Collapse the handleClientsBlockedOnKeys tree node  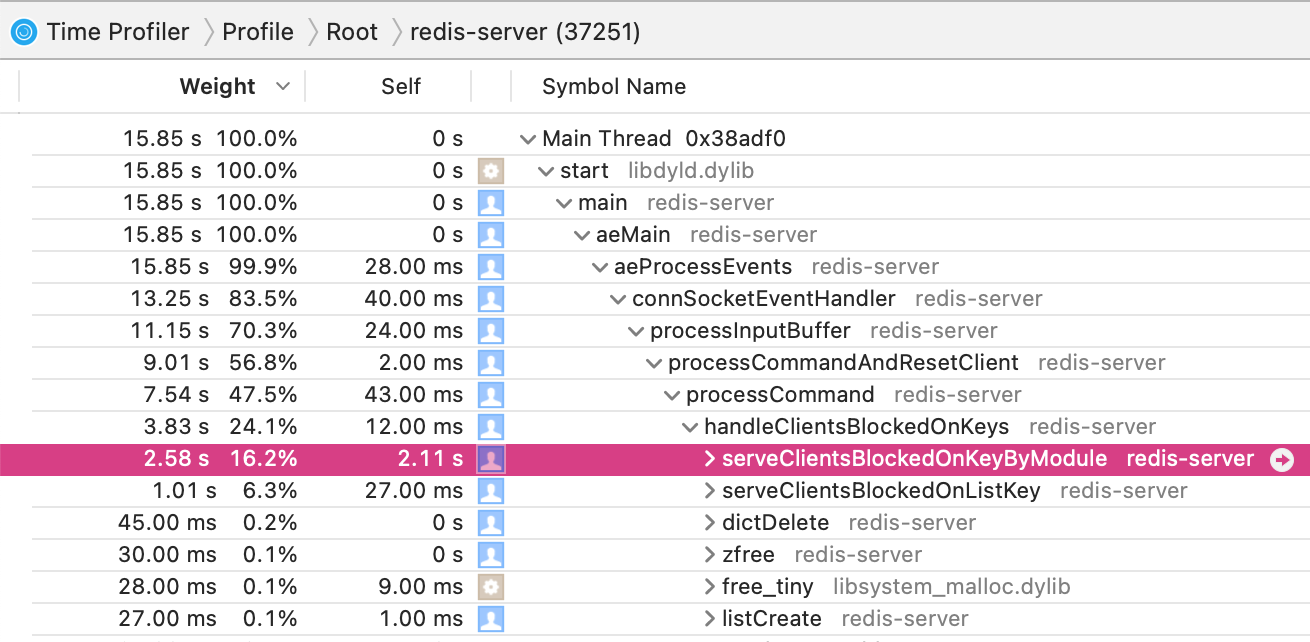tap(690, 427)
